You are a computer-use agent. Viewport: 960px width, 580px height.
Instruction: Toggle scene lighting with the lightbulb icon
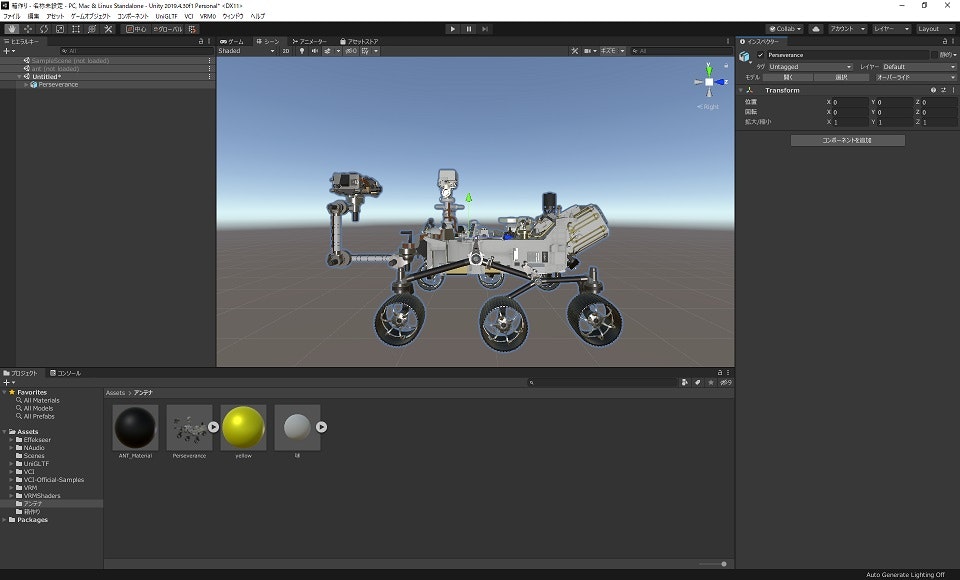(303, 50)
